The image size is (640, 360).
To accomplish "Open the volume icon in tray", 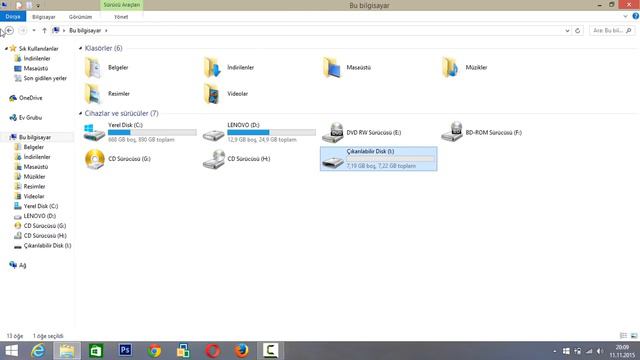I will [600, 351].
